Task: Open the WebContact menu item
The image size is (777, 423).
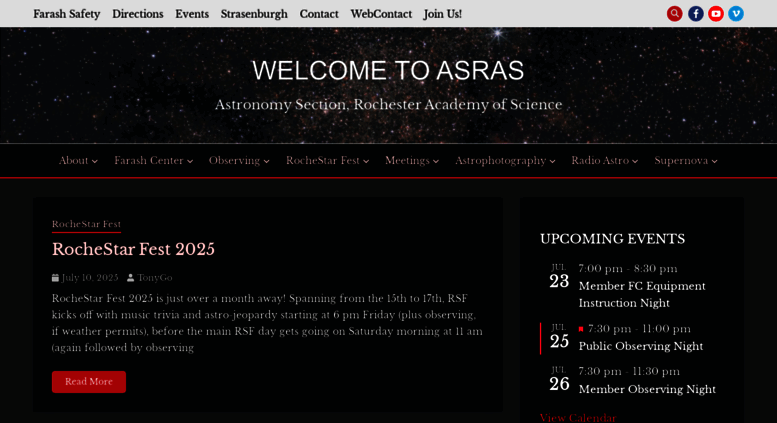Action: click(381, 14)
